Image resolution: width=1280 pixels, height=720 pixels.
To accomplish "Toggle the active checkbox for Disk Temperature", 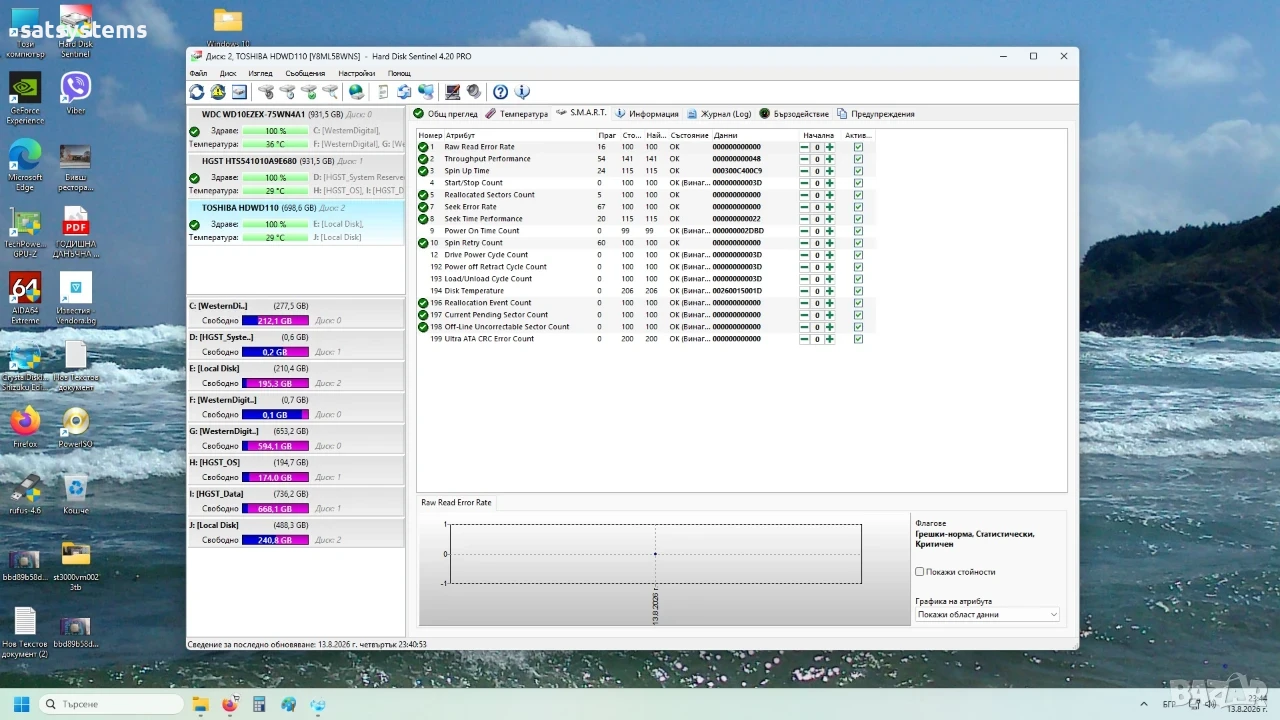I will coord(858,291).
